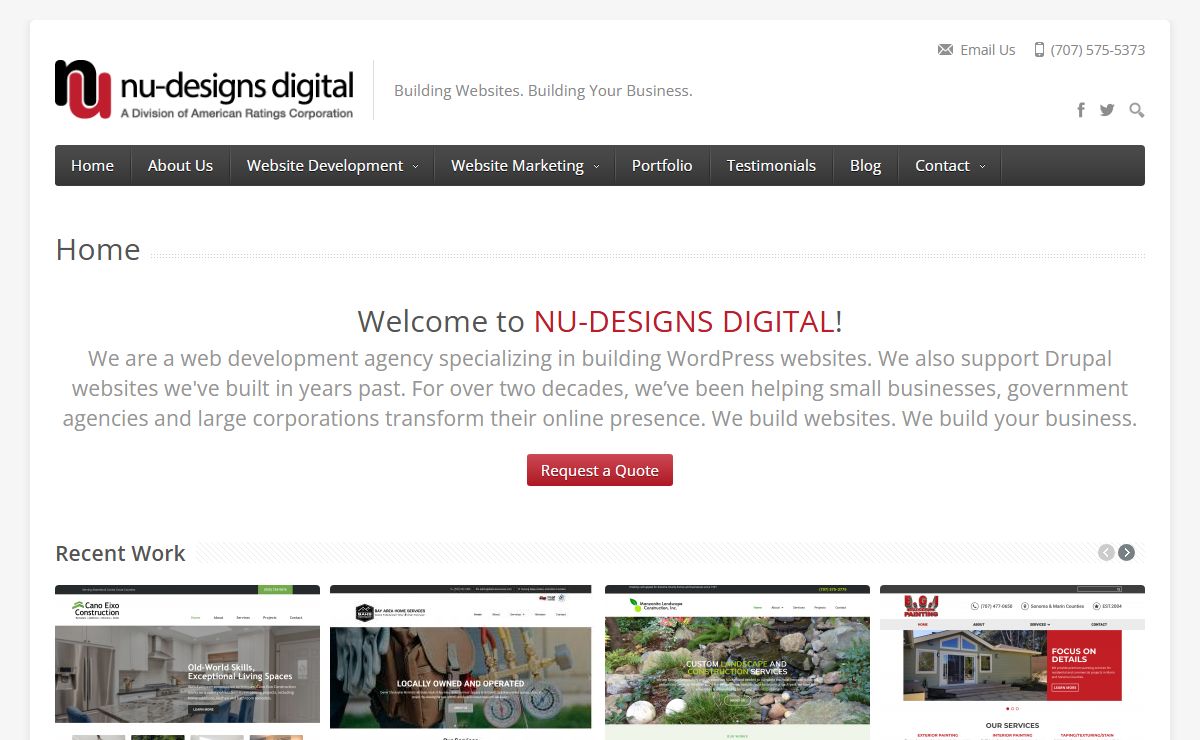
Task: Open the Portfolio menu item
Action: click(x=662, y=166)
